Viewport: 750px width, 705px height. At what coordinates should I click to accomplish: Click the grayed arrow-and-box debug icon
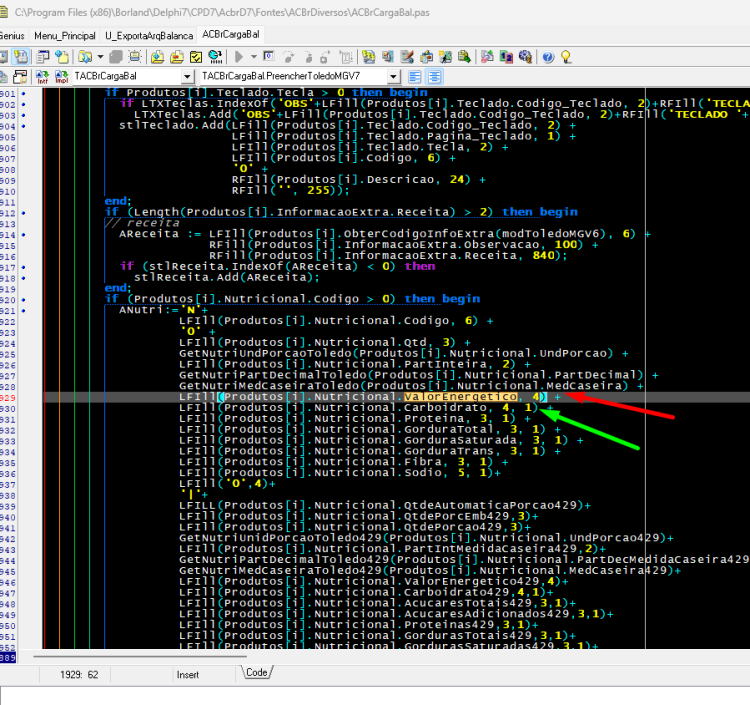pos(325,57)
